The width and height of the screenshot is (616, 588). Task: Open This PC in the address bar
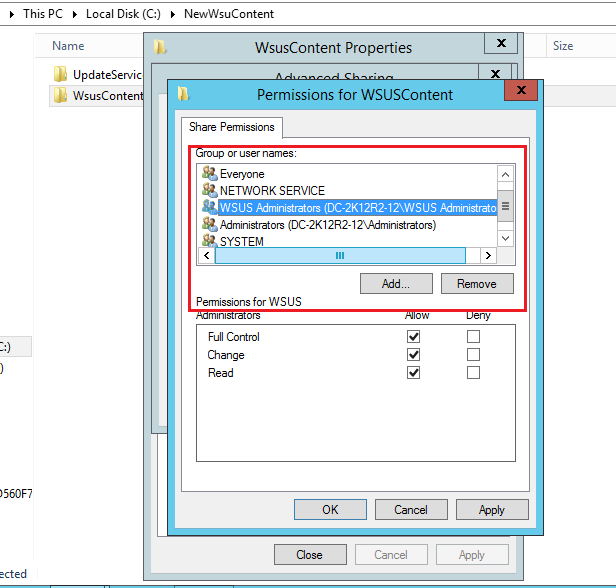pos(43,14)
